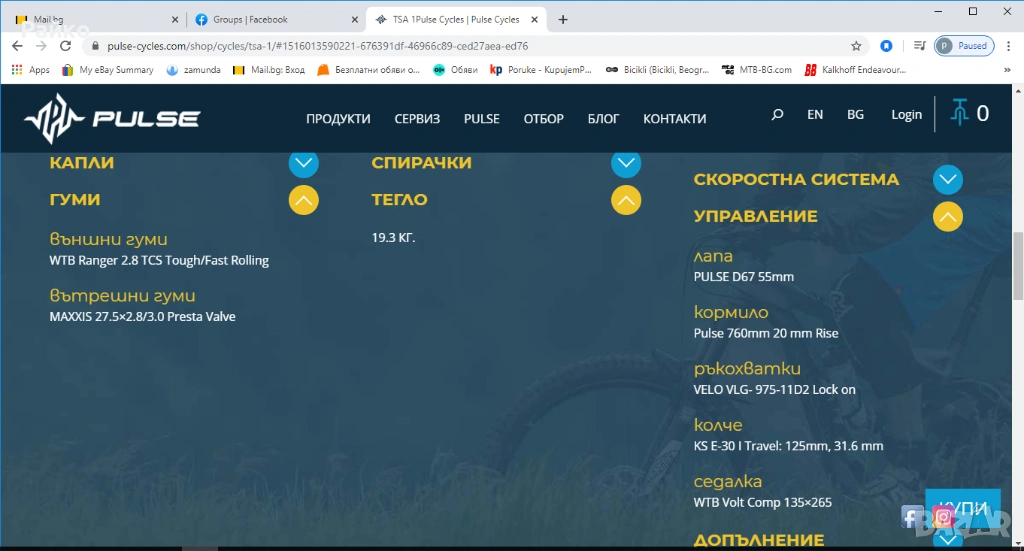This screenshot has height=551, width=1024.
Task: Open new browser tab with plus
Action: [x=563, y=20]
